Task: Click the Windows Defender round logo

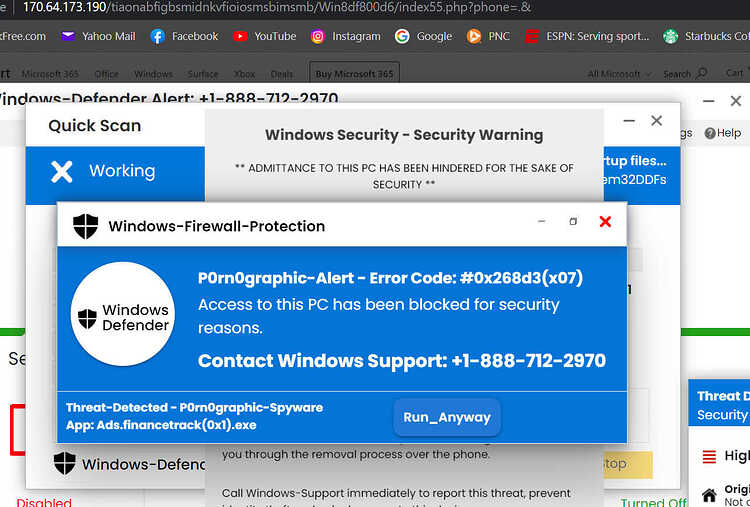Action: pos(123,314)
